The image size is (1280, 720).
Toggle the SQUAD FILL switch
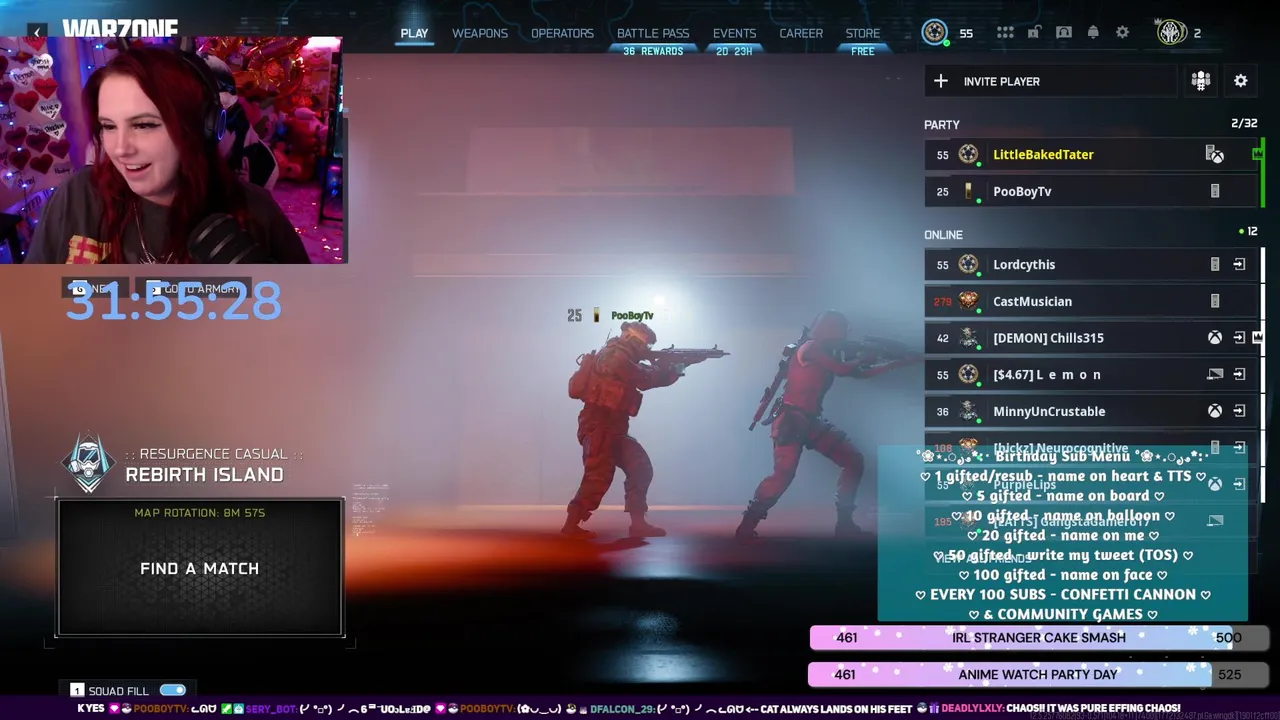[x=172, y=690]
